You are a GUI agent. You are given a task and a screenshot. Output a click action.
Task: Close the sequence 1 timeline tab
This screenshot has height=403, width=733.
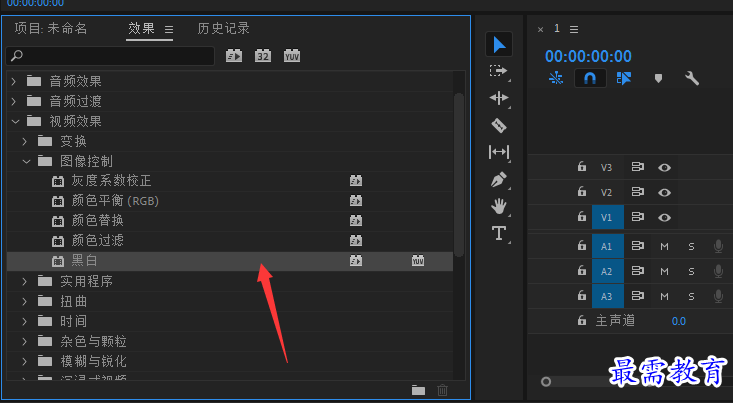[540, 29]
